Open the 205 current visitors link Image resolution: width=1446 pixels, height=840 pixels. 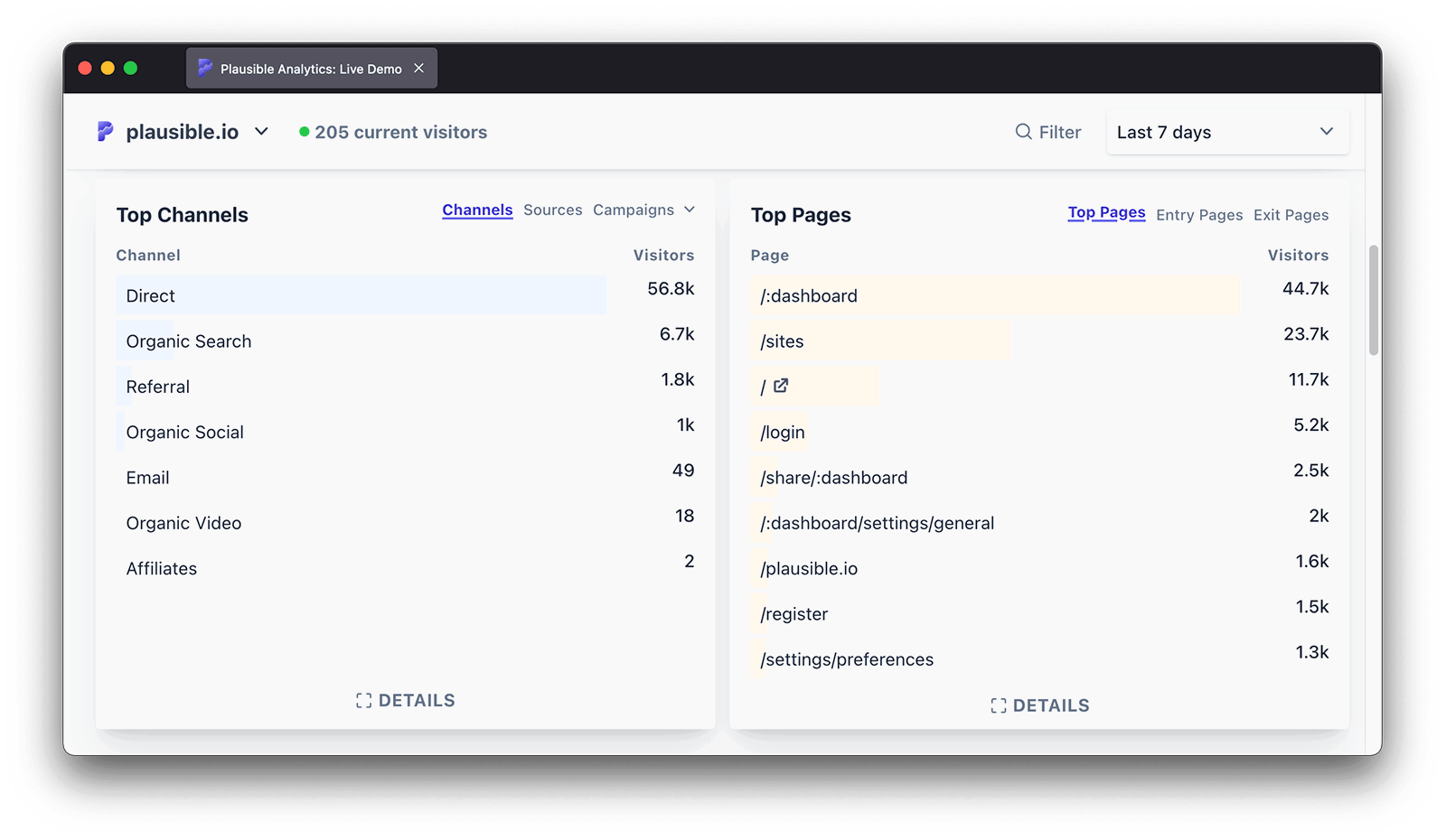point(400,132)
